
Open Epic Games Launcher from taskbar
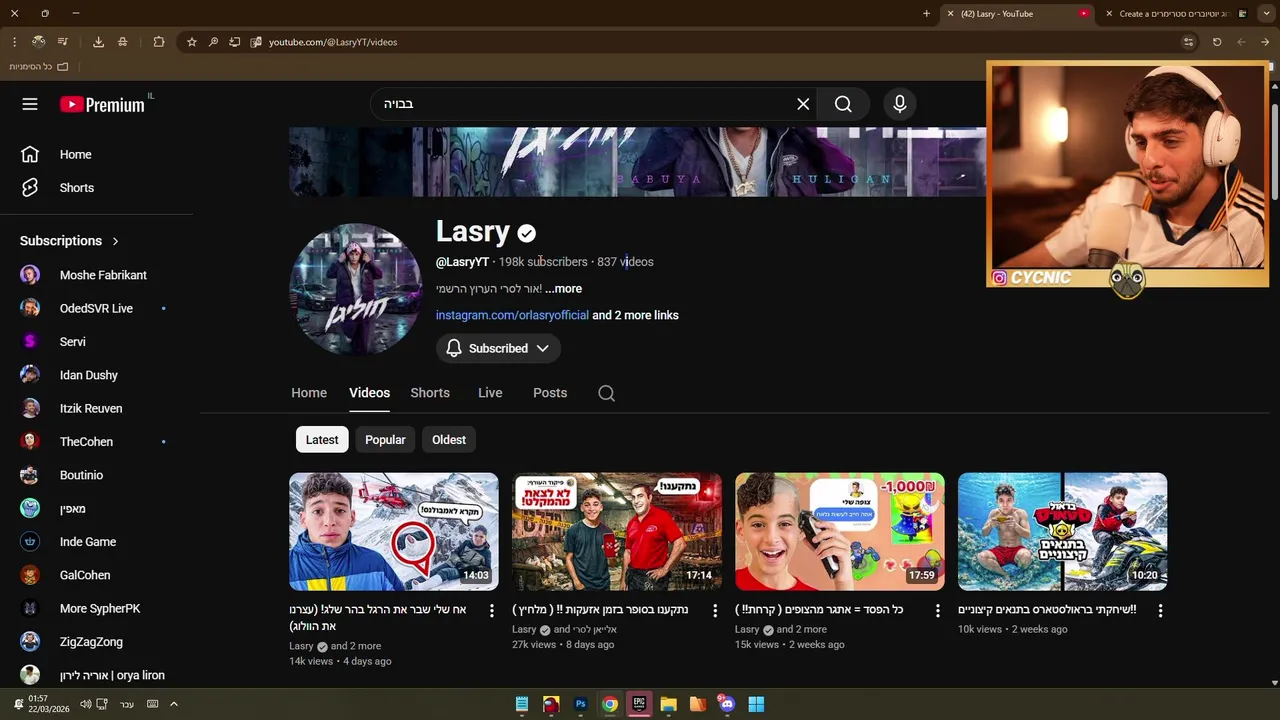(639, 704)
